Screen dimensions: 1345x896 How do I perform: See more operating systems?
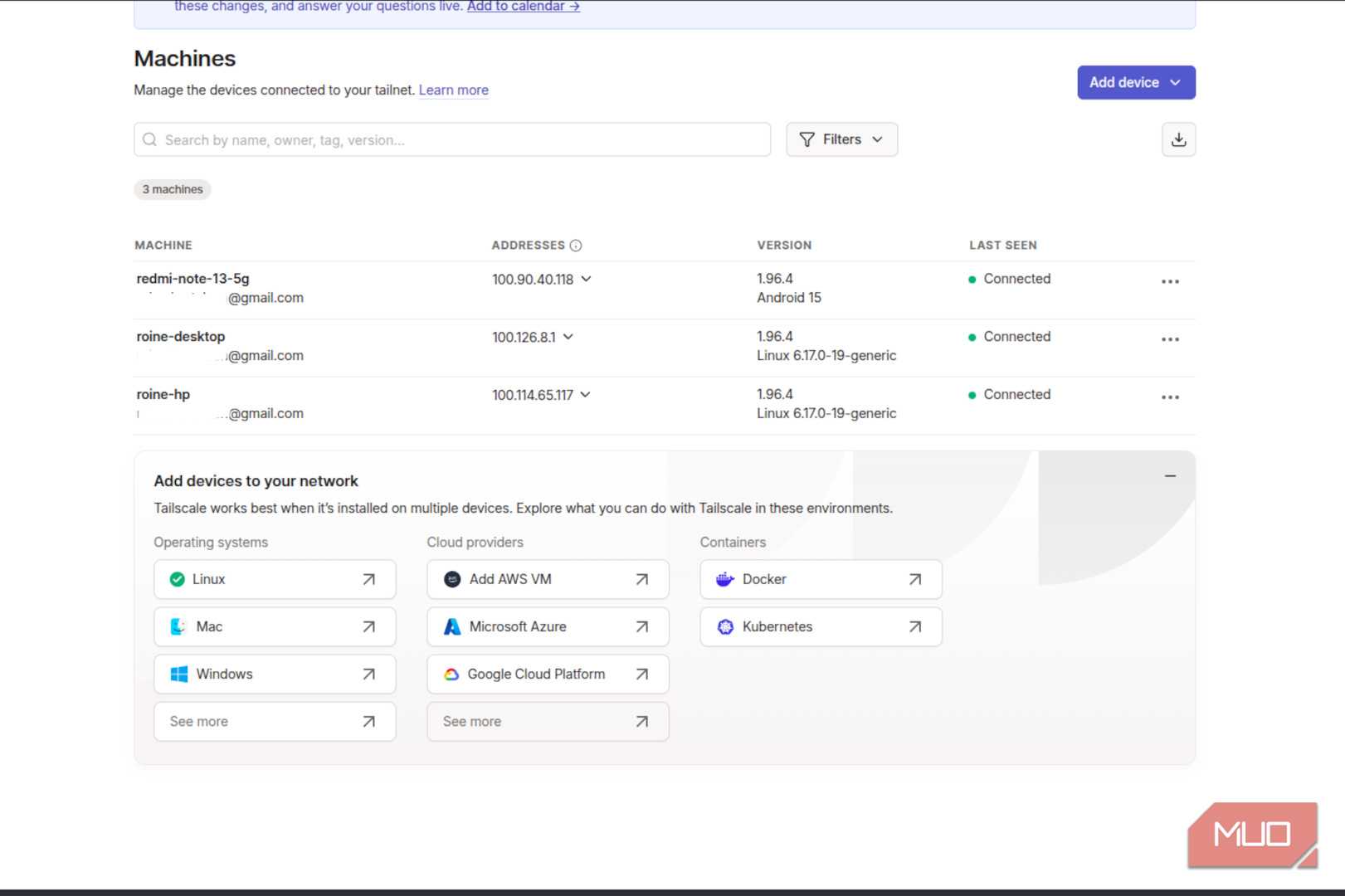(x=275, y=722)
